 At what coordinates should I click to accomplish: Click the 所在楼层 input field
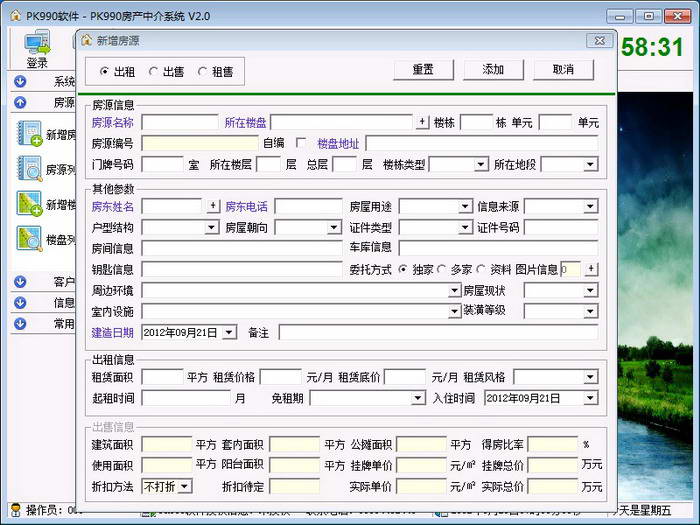[269, 164]
